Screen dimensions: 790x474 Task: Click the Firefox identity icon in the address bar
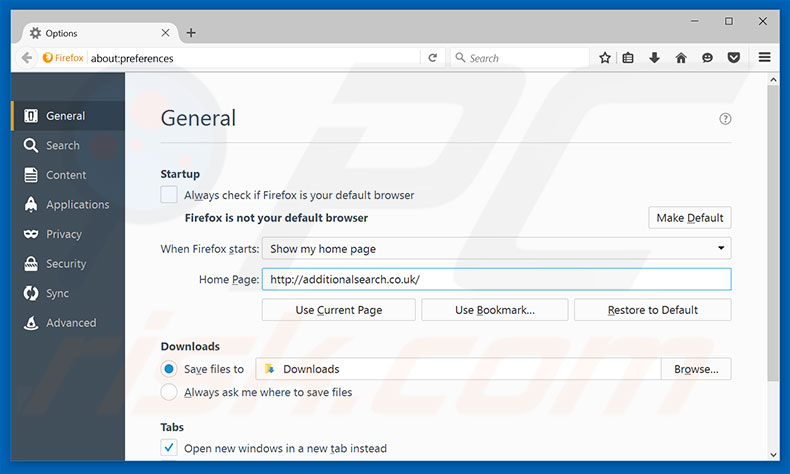coord(48,58)
